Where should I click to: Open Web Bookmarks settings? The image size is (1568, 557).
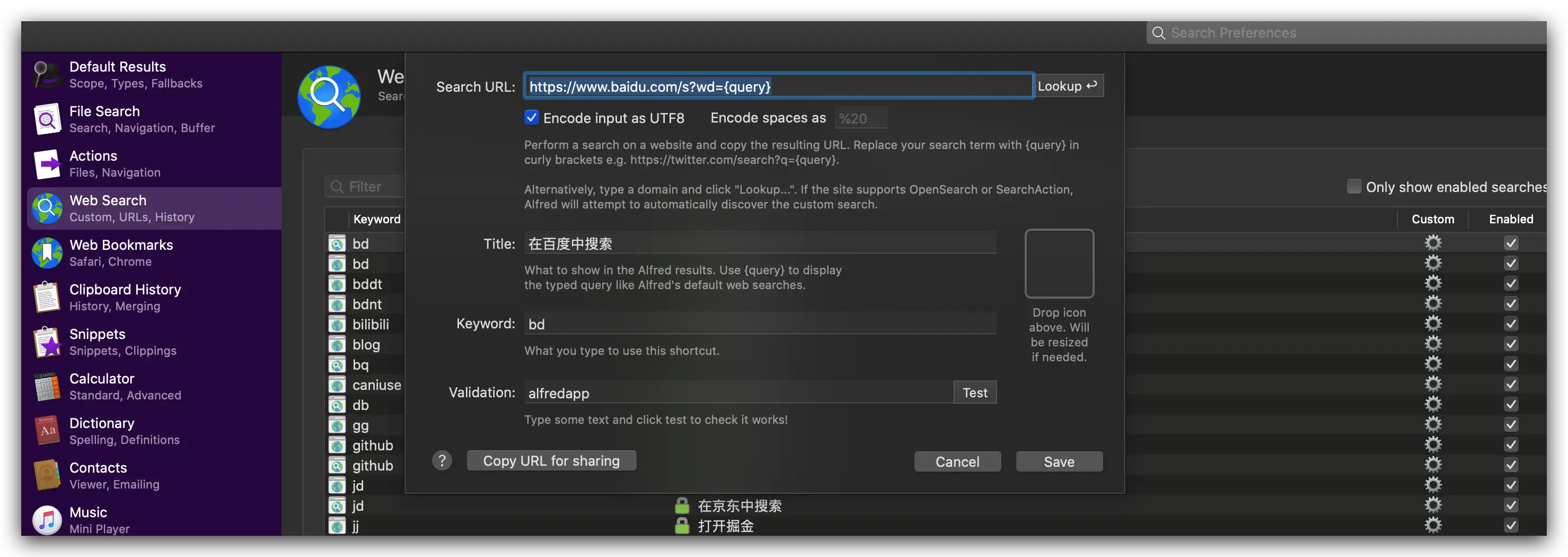(154, 253)
